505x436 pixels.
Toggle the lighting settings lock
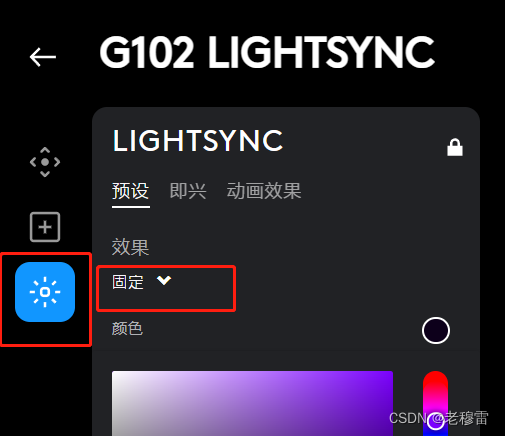pos(455,147)
